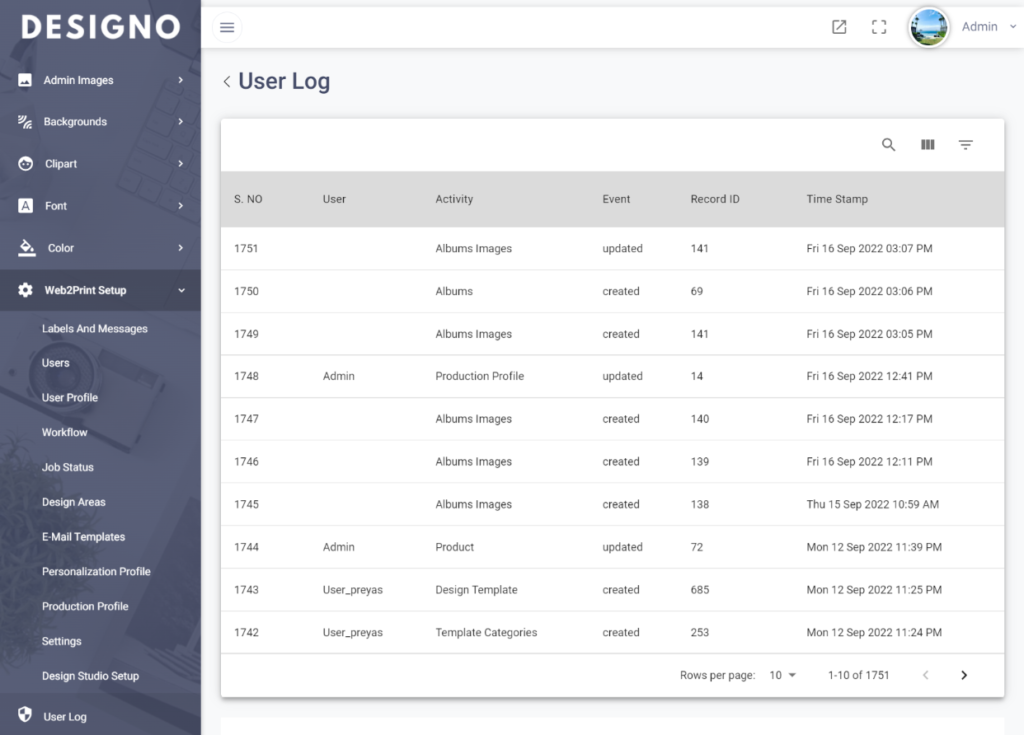Click the updated event in row 1744

(x=622, y=547)
